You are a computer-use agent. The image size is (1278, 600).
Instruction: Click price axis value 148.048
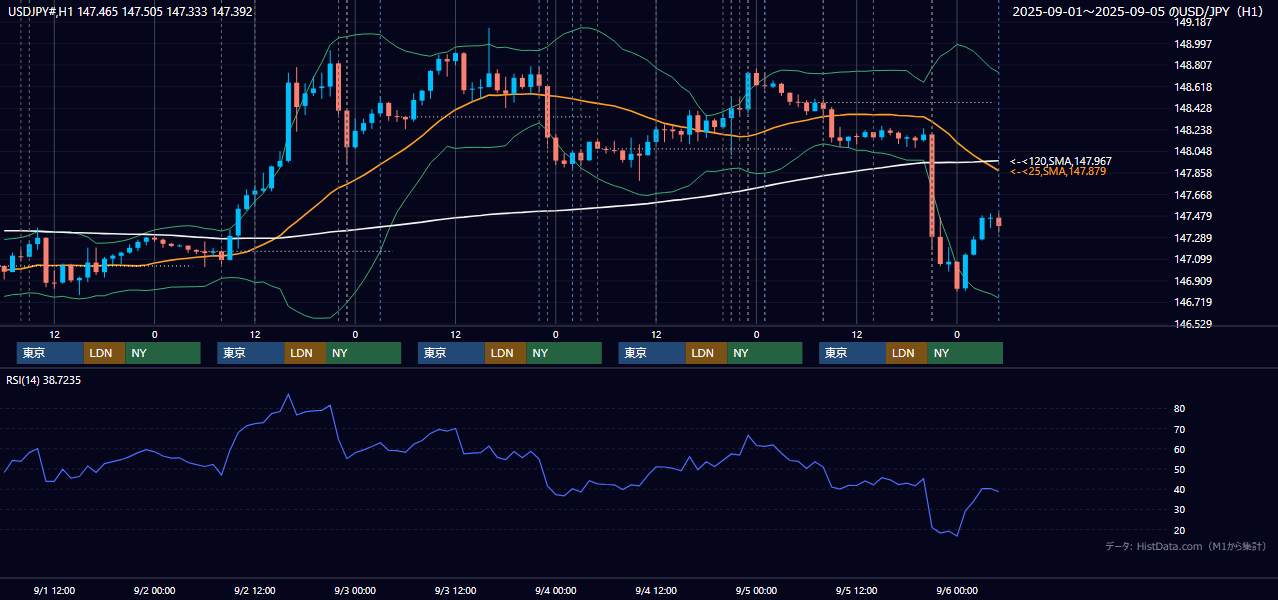coord(1192,152)
